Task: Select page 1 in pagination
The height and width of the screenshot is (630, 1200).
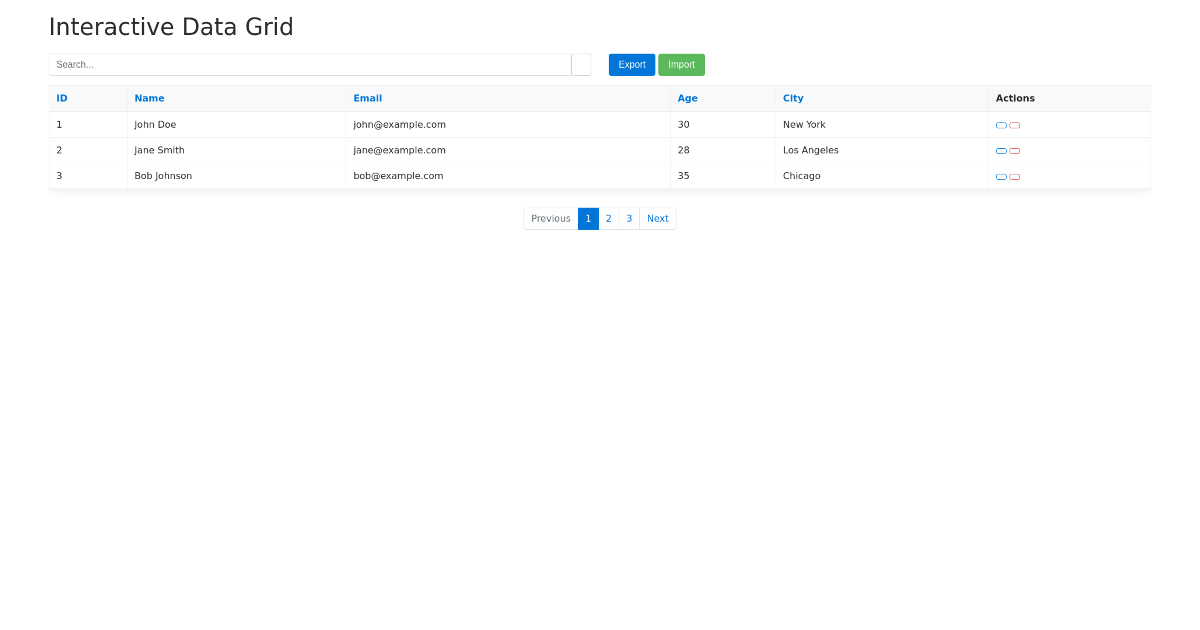Action: (588, 219)
